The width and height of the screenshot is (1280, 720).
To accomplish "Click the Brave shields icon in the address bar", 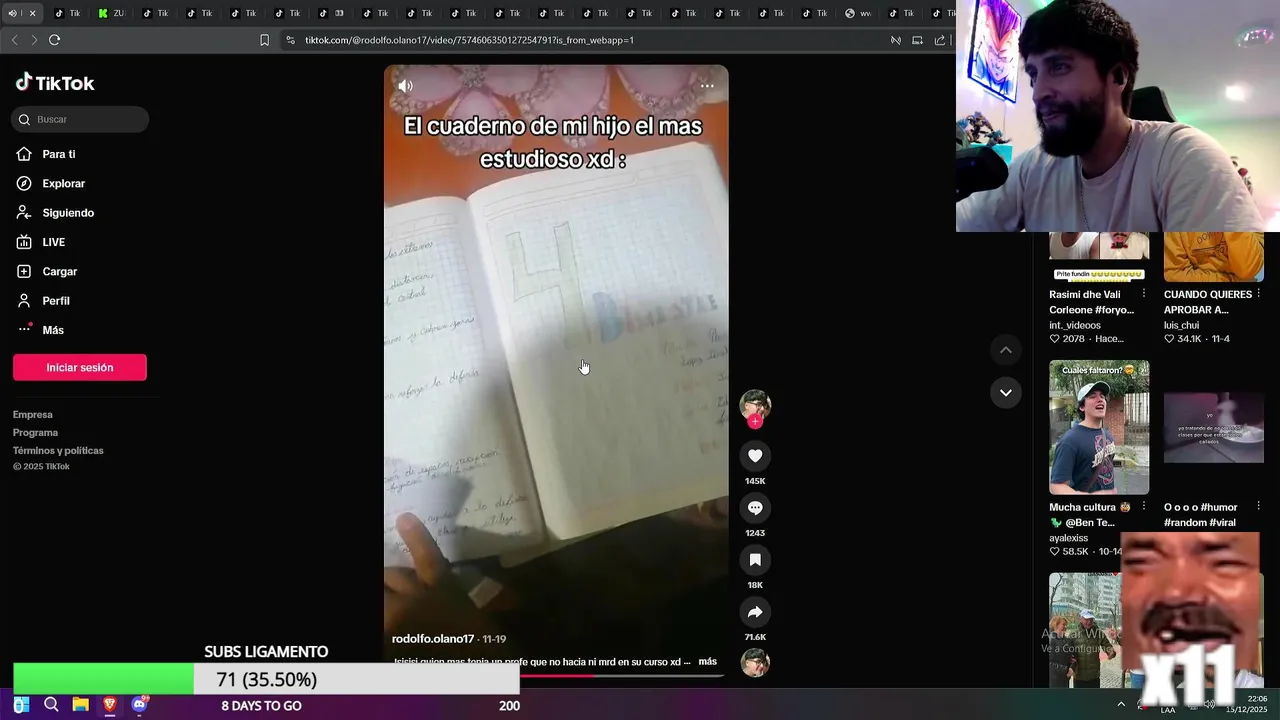I will pos(896,40).
